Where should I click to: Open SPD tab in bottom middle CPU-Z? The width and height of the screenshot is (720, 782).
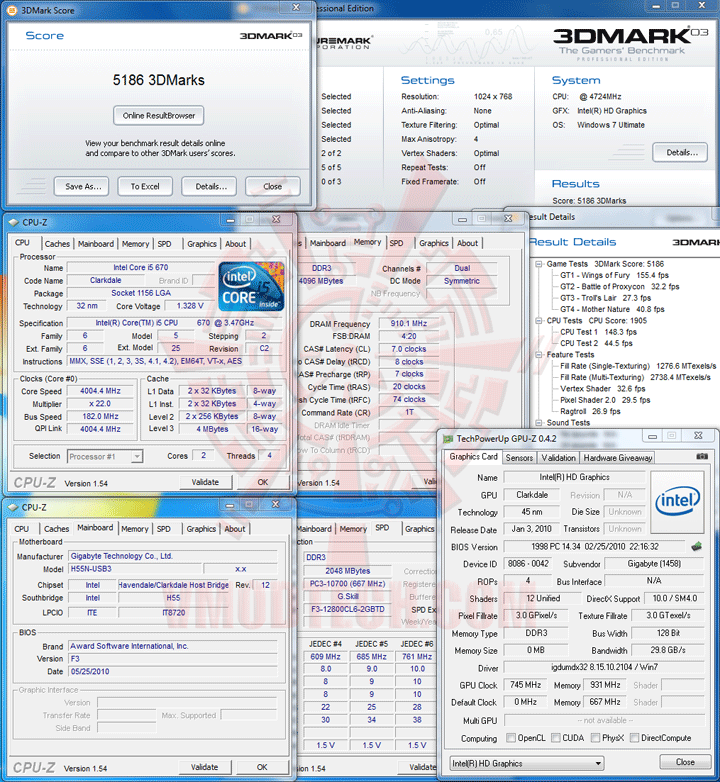382,528
